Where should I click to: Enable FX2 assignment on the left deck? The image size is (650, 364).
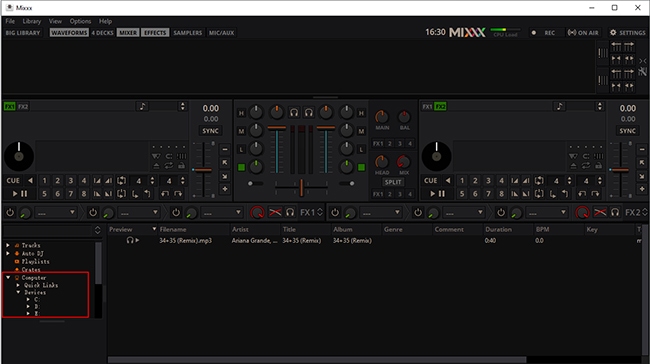click(x=23, y=107)
